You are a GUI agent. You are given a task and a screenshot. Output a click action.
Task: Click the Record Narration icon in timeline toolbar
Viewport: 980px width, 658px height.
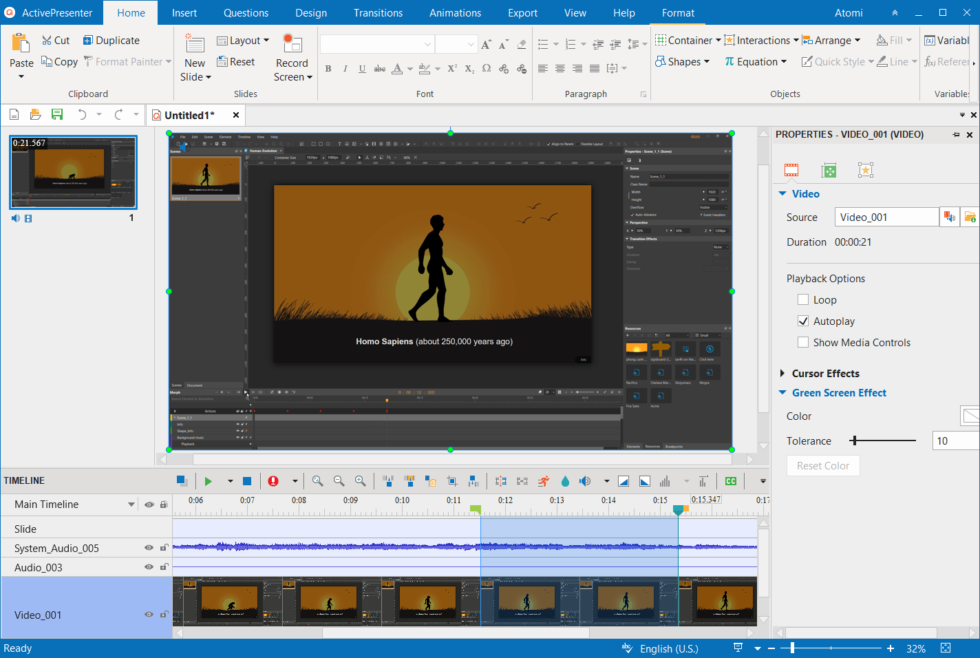[273, 481]
